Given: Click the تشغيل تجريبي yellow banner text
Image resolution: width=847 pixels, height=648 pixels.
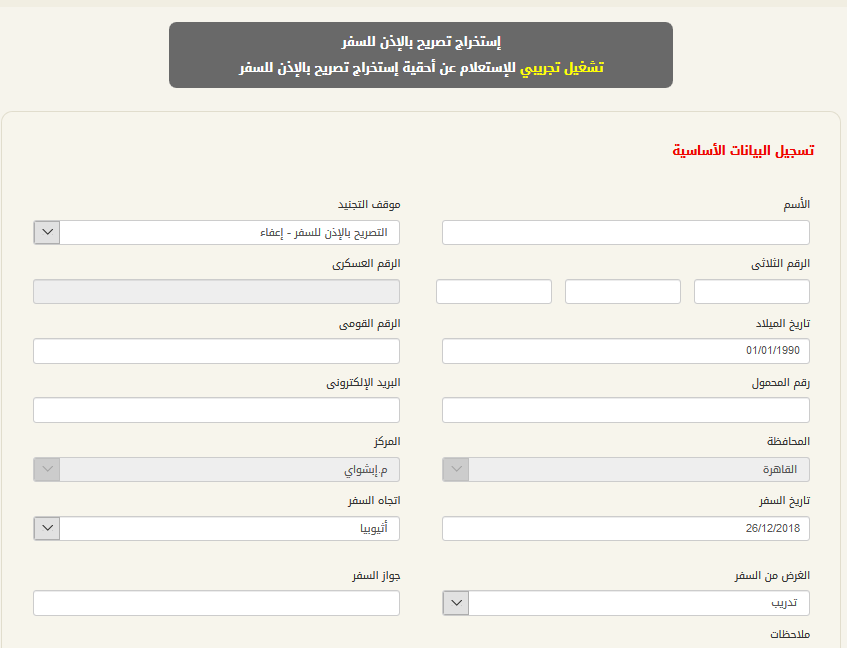Looking at the screenshot, I should [x=562, y=68].
